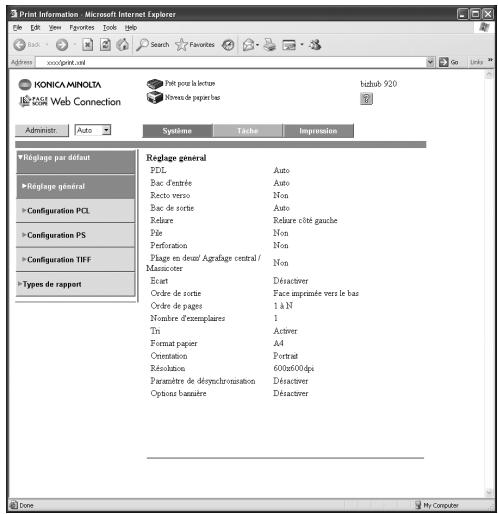Open the File menu
Screen dimensions: 498x514
[17, 28]
